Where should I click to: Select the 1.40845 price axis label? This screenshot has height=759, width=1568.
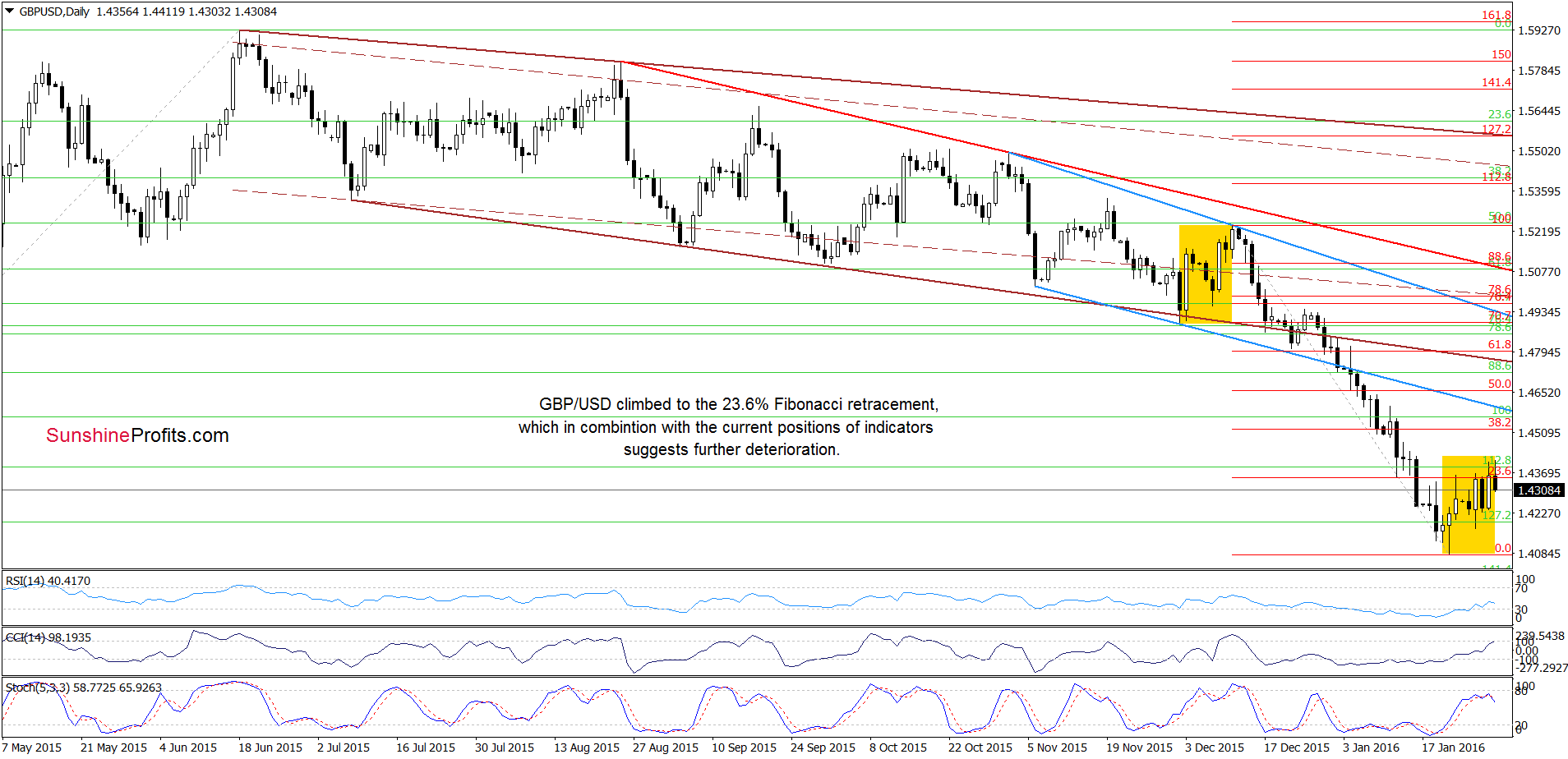point(1538,554)
